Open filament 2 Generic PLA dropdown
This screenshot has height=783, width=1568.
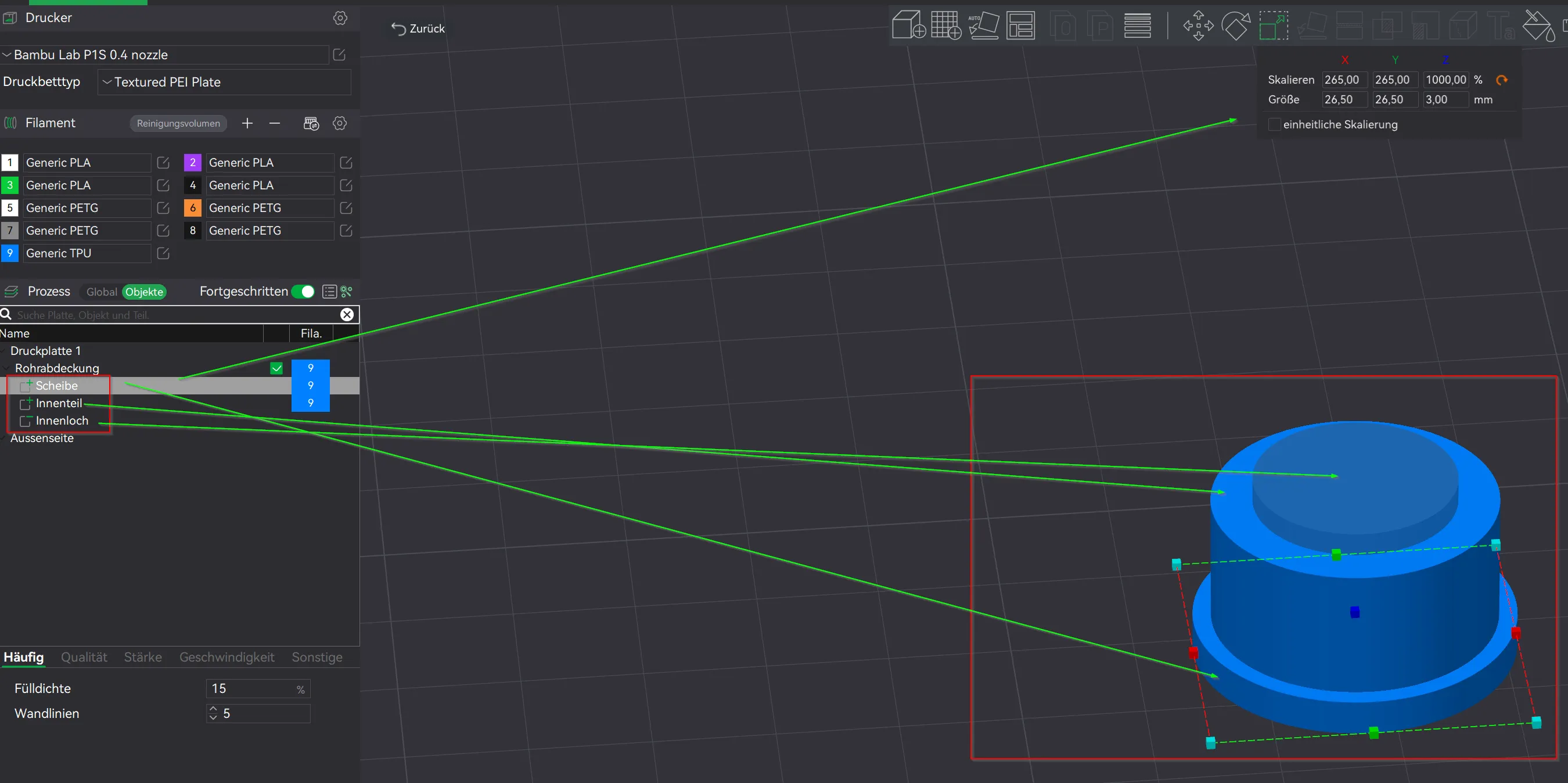tap(269, 163)
